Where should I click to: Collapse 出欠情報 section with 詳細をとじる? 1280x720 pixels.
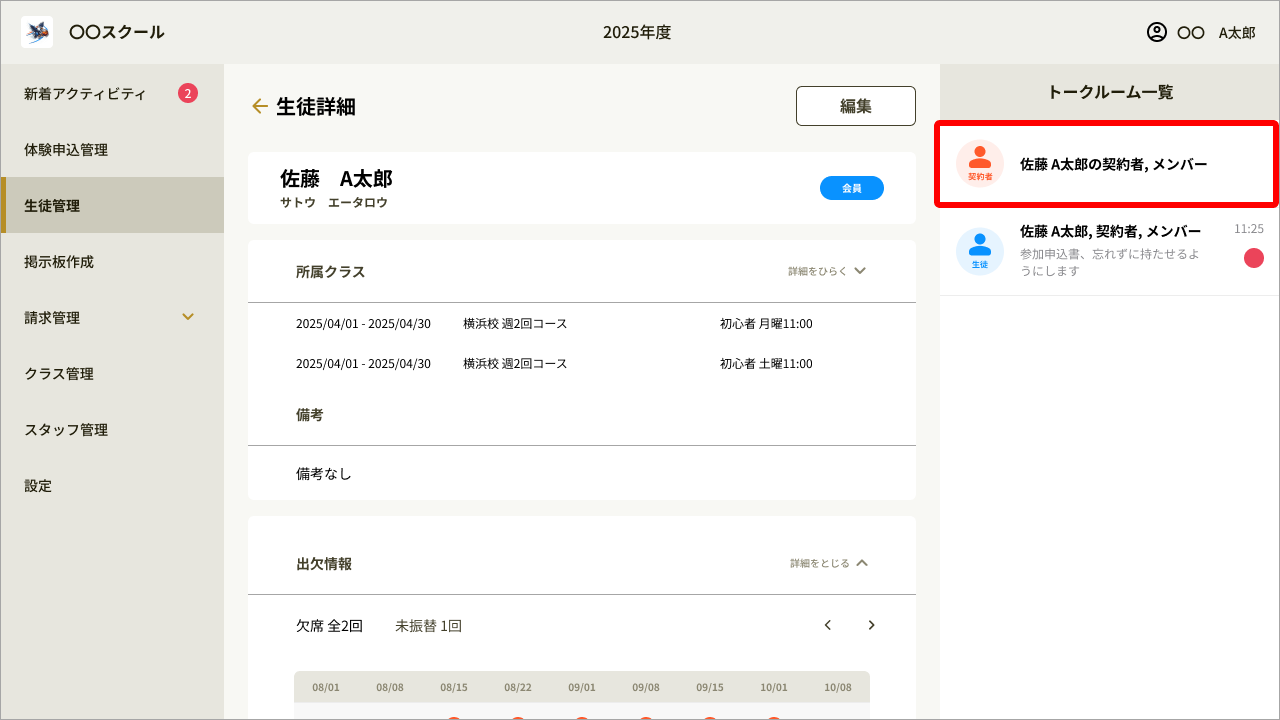(829, 563)
